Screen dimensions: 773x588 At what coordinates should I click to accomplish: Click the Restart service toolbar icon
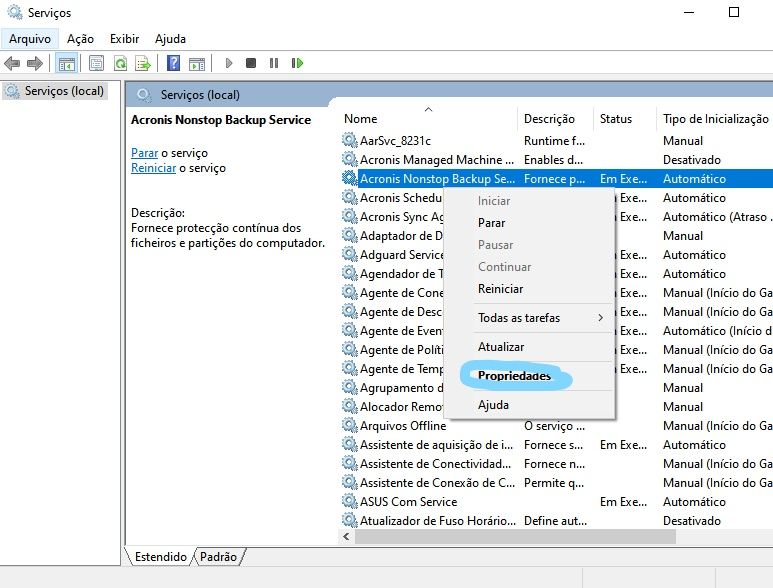pyautogui.click(x=297, y=63)
